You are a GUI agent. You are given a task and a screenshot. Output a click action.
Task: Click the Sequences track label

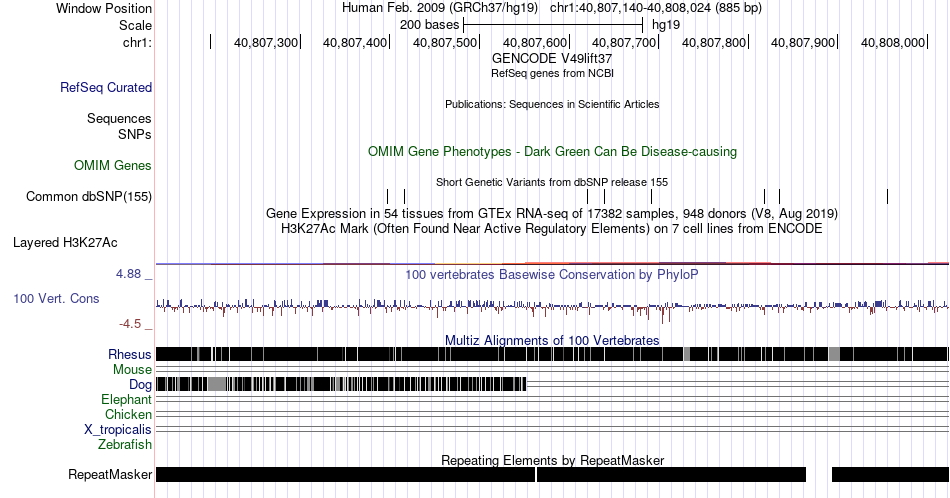(x=119, y=118)
